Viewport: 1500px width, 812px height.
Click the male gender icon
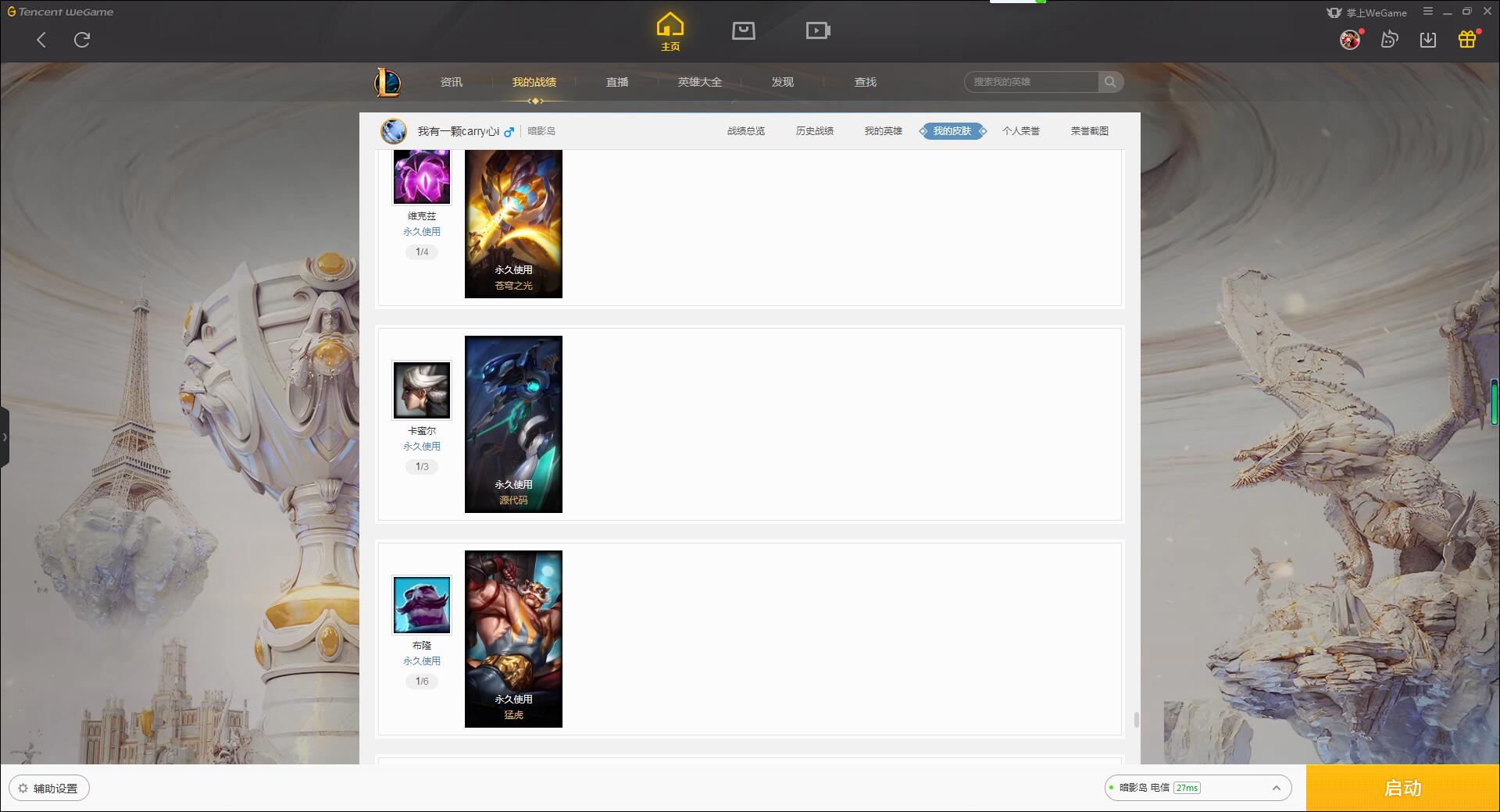tap(509, 132)
